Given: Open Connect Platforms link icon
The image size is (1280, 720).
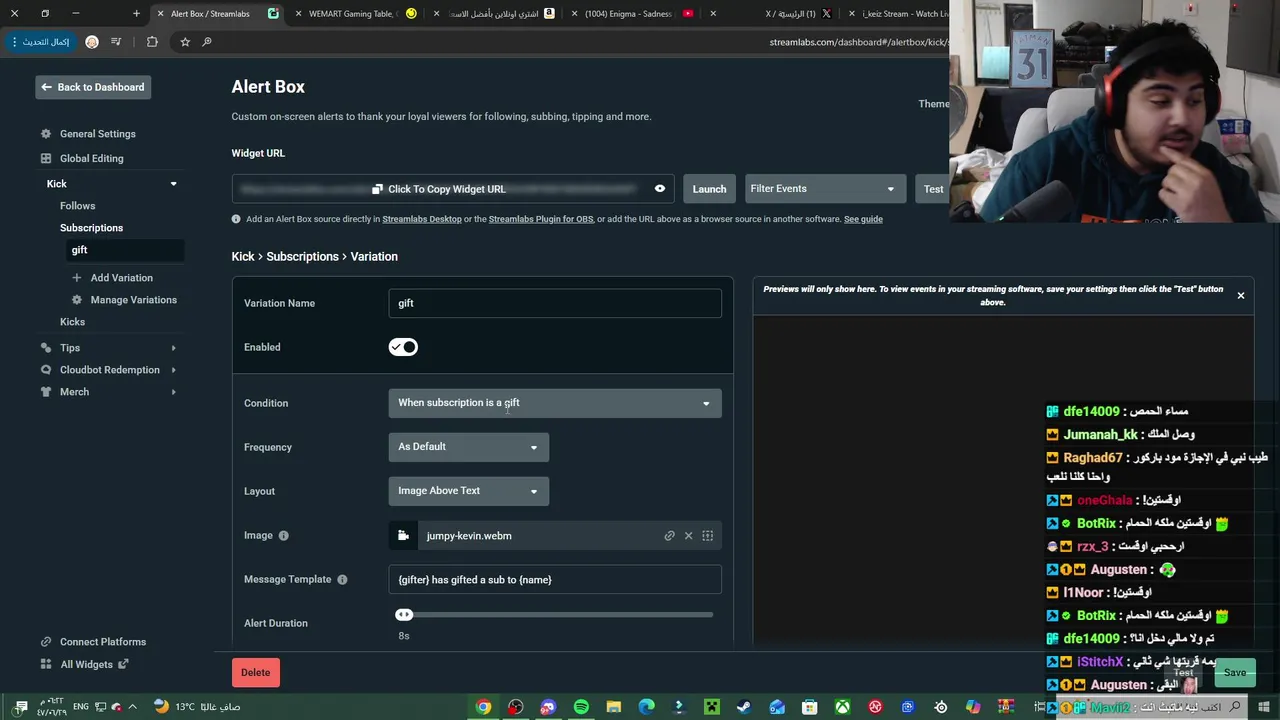Looking at the screenshot, I should (x=45, y=642).
